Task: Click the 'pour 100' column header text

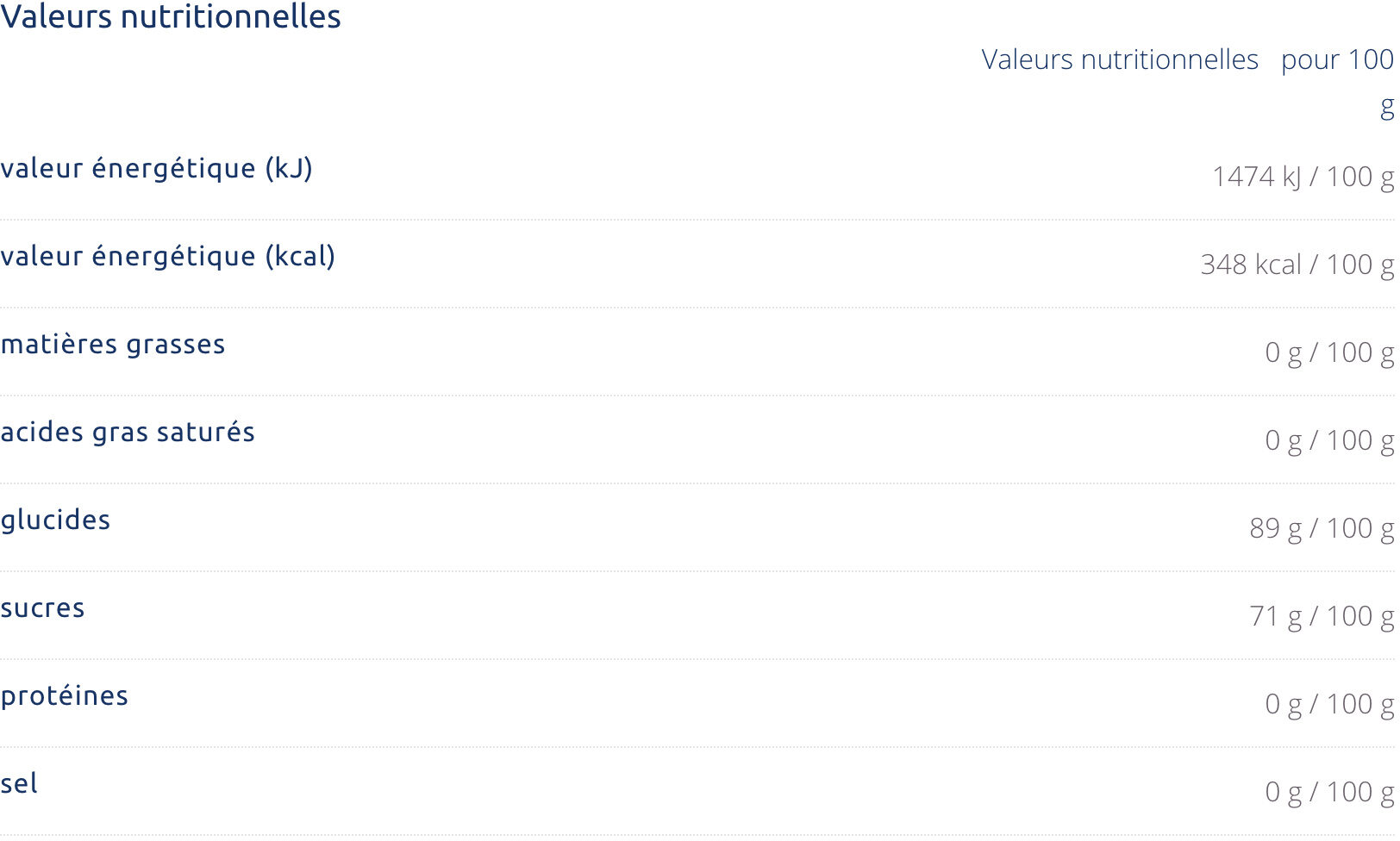Action: click(x=1337, y=60)
